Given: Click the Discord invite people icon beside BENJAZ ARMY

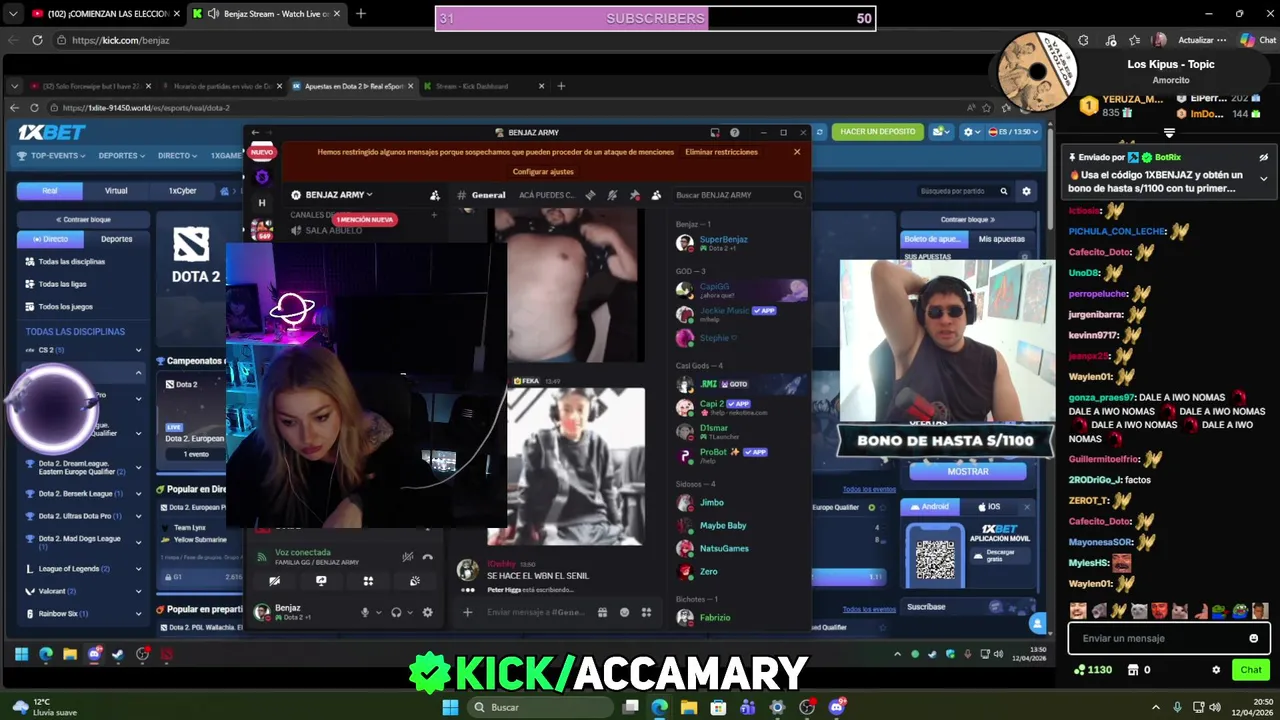Looking at the screenshot, I should coord(434,195).
